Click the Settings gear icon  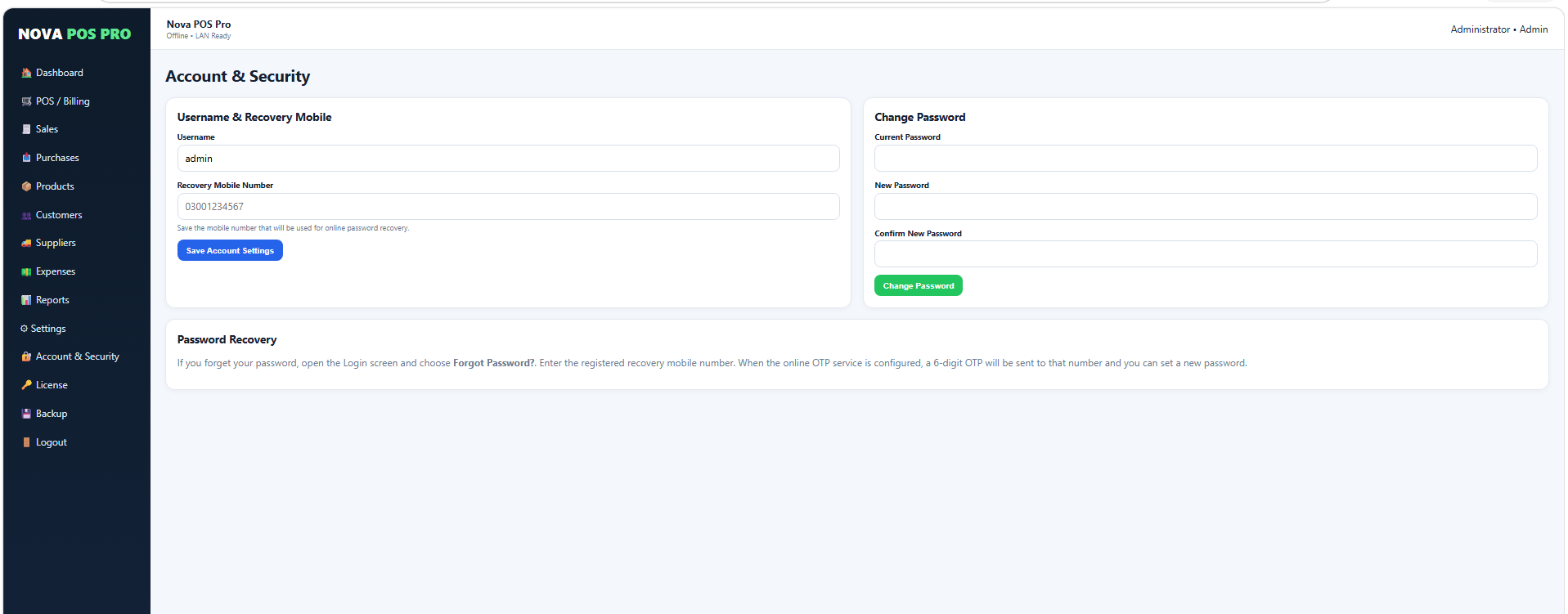click(25, 329)
